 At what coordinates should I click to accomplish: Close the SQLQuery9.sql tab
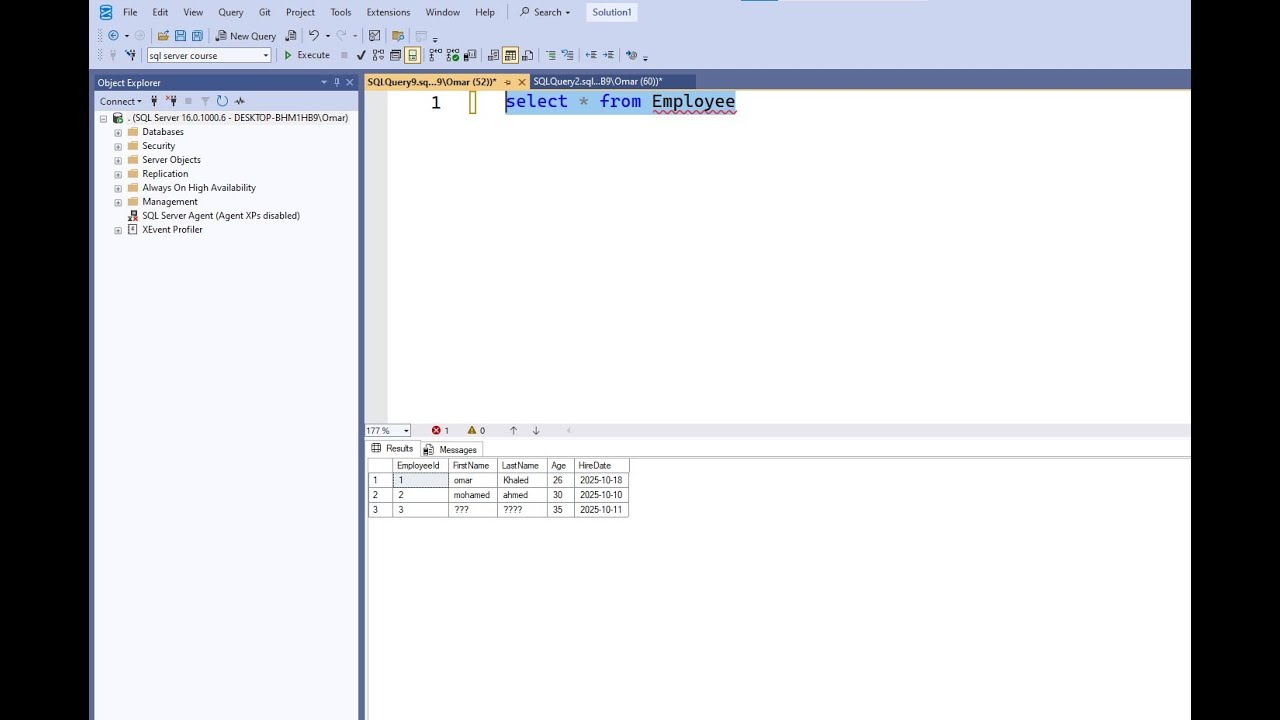[521, 82]
